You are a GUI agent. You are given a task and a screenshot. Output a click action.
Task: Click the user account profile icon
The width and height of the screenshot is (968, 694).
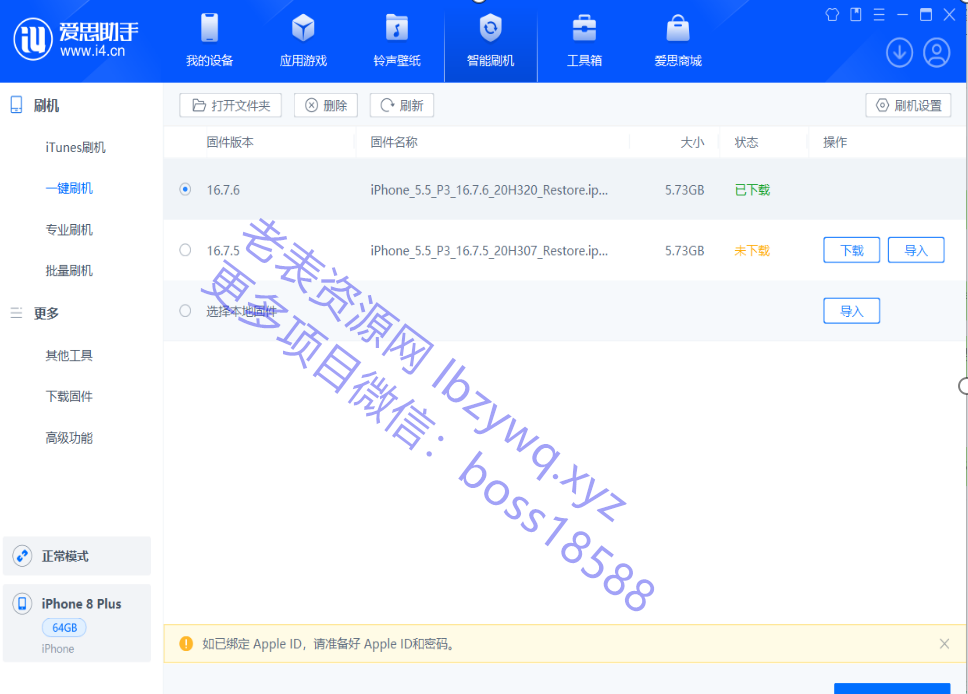tap(937, 53)
